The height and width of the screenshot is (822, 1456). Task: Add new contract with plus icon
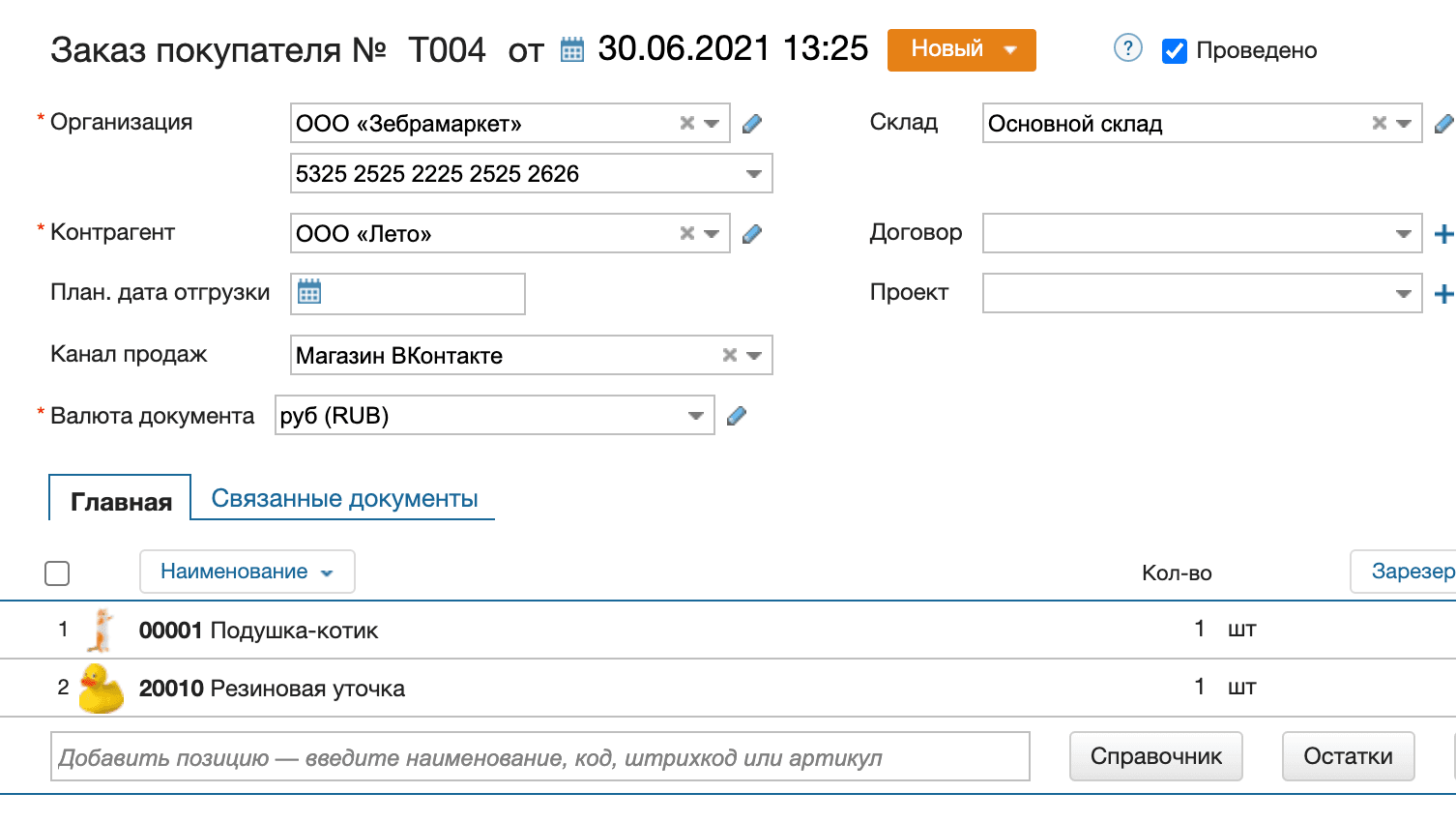point(1442,234)
